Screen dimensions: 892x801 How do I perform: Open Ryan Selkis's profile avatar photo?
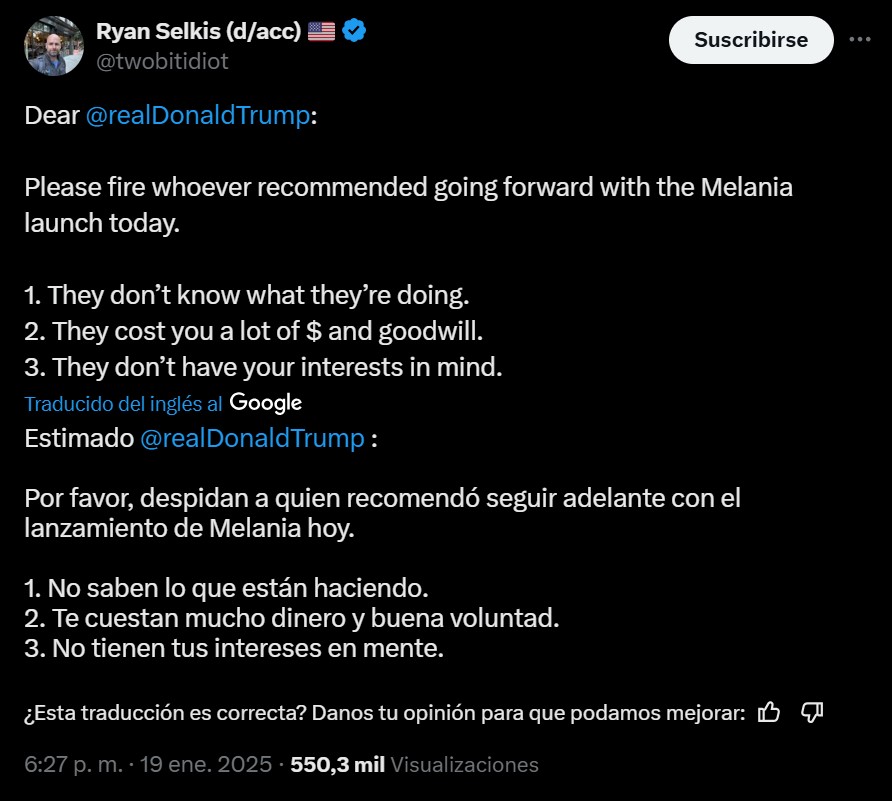54,46
